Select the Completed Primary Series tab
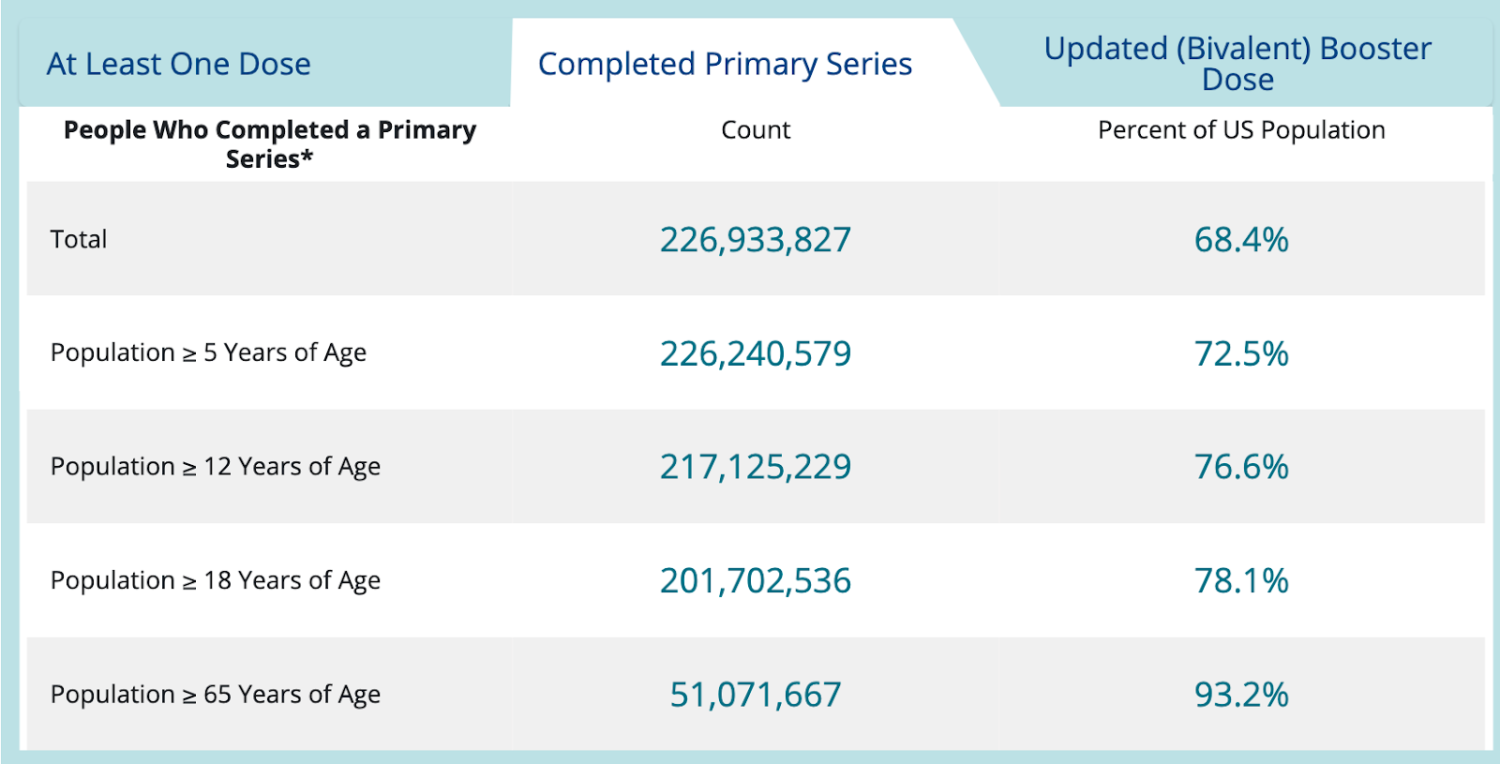 pyautogui.click(x=725, y=64)
